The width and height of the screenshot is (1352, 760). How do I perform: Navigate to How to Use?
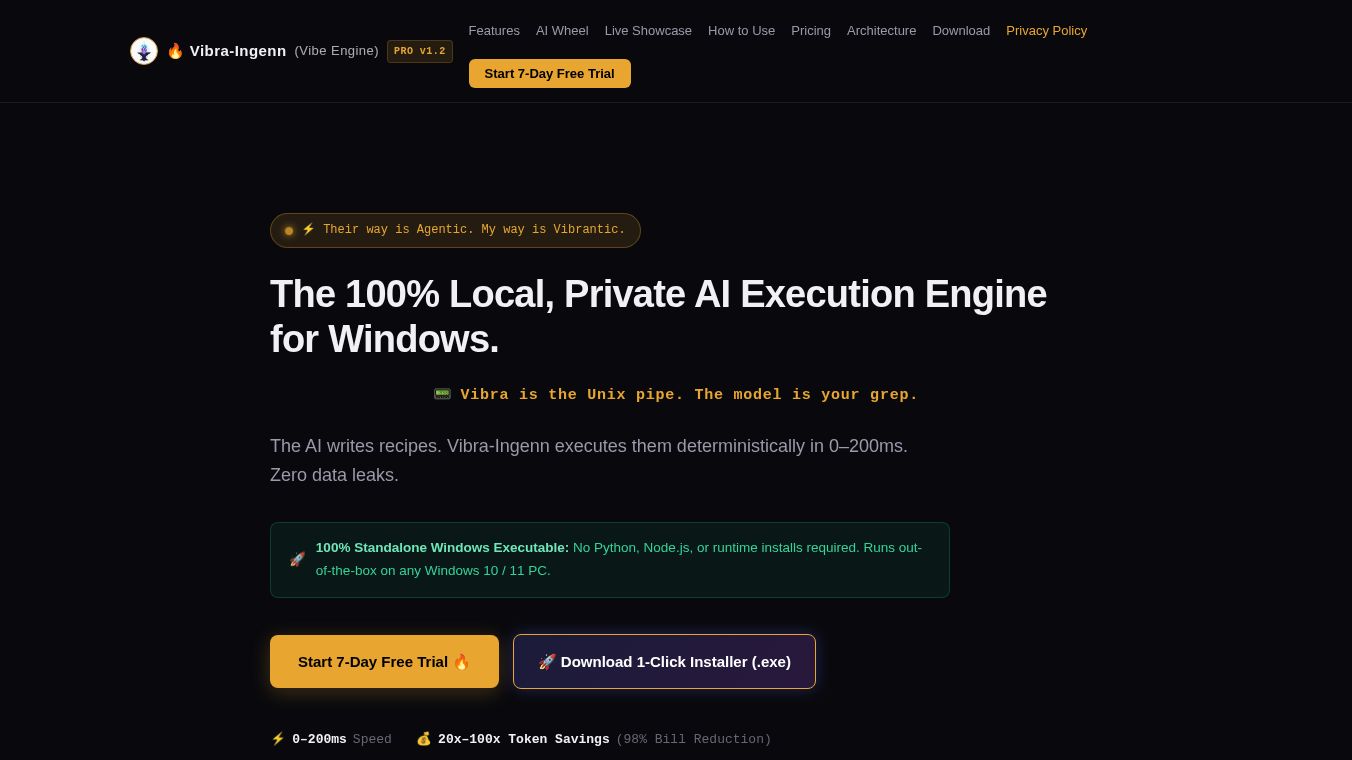coord(741,31)
